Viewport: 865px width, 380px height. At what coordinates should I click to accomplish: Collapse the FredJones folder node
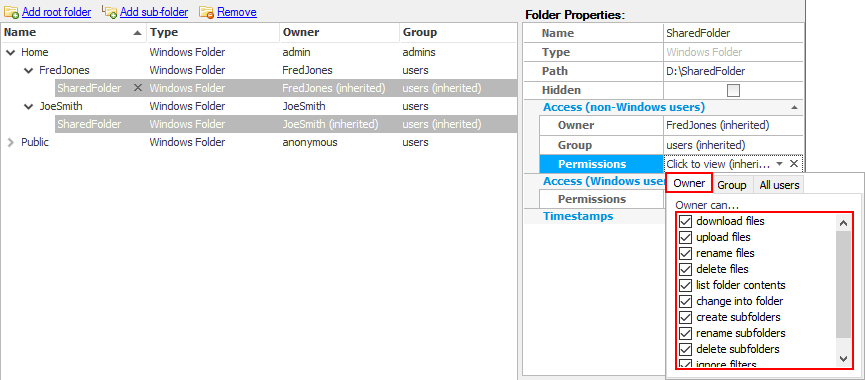point(29,71)
